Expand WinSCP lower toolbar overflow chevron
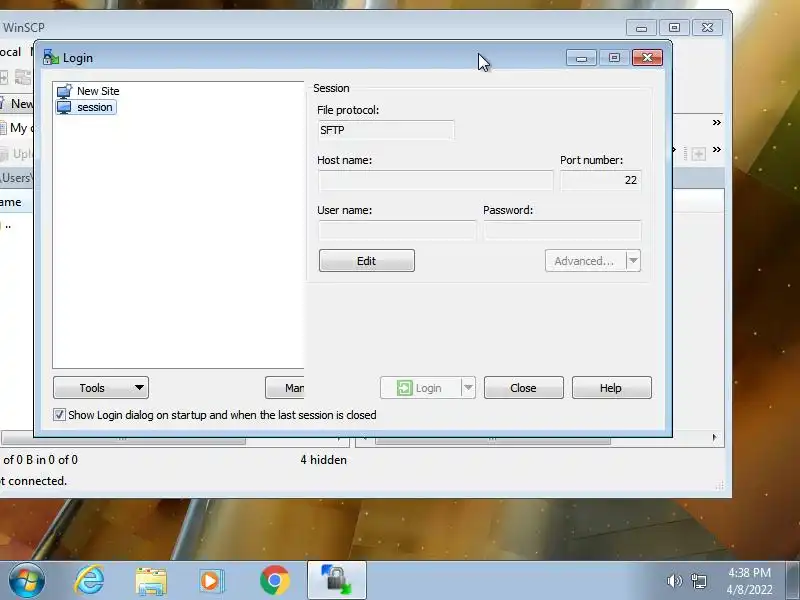 point(717,149)
